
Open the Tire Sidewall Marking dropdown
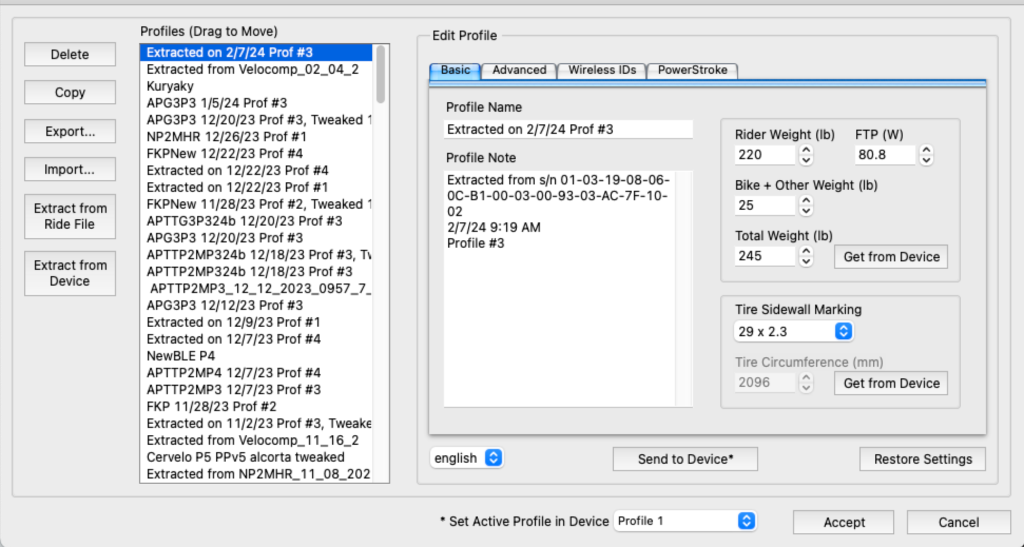[x=793, y=332]
